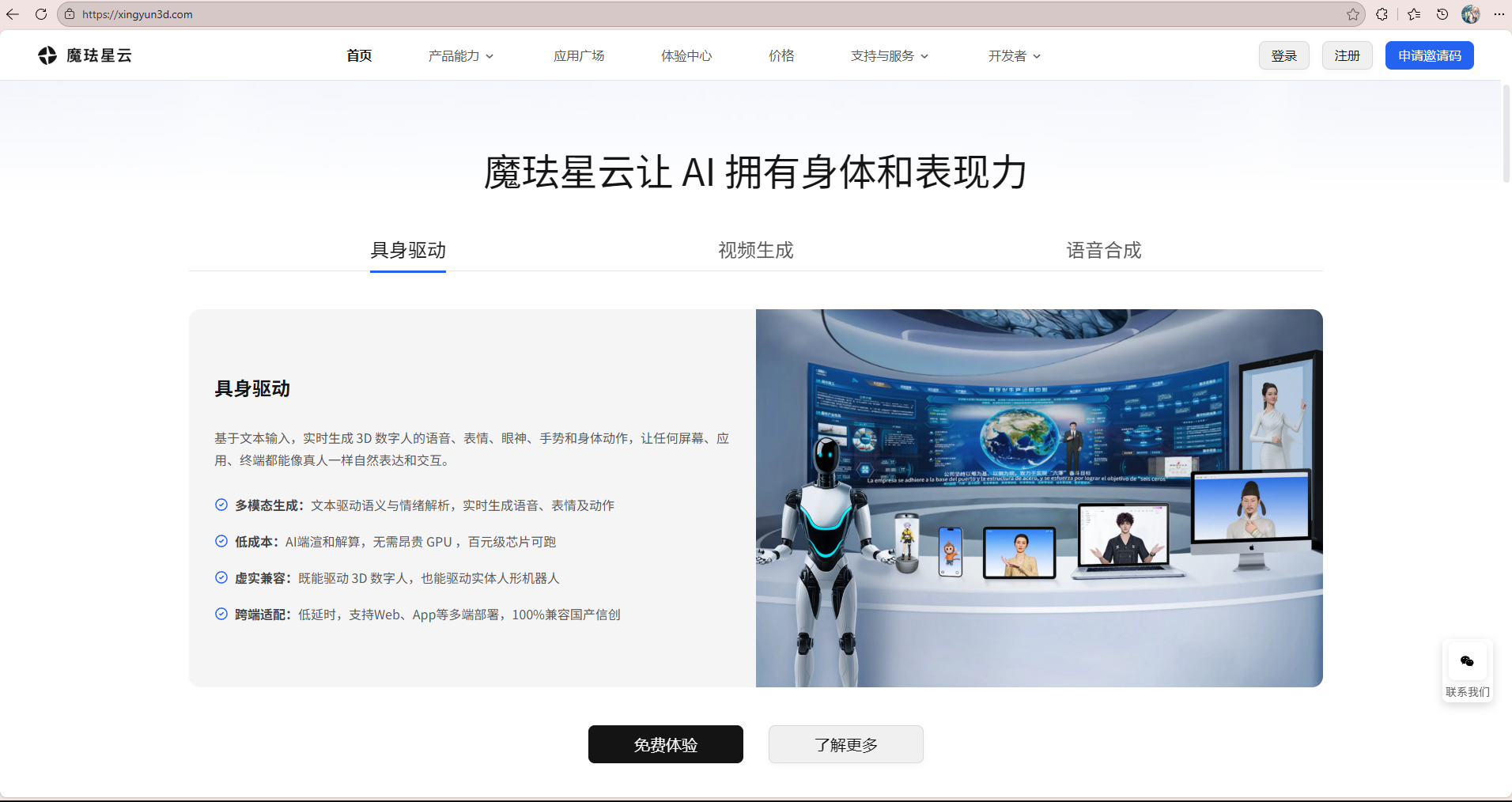Click the 免费体验 button
Image resolution: width=1512 pixels, height=802 pixels.
pos(665,744)
